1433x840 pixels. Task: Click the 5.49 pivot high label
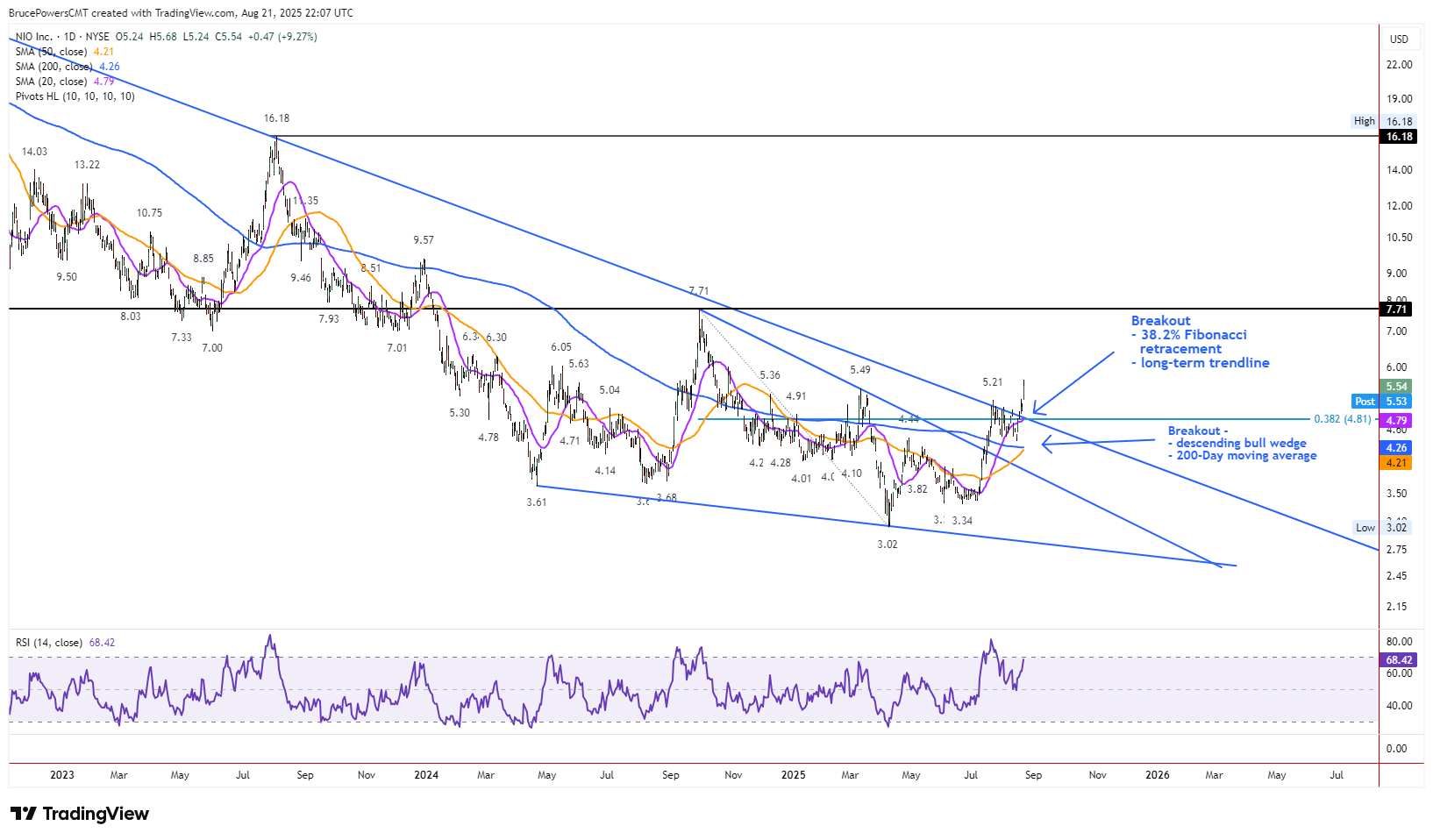860,371
